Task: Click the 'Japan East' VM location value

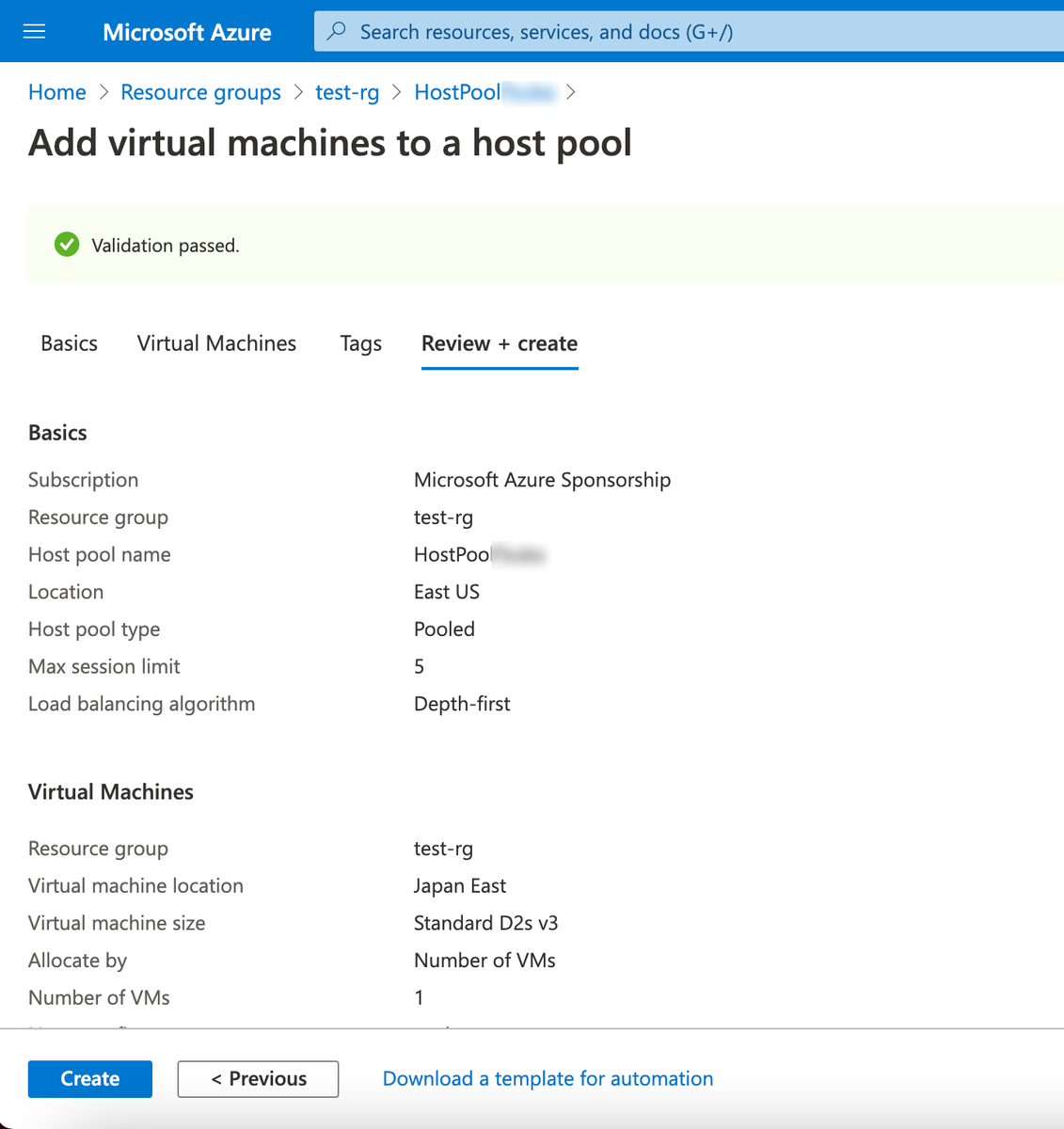Action: (x=460, y=885)
